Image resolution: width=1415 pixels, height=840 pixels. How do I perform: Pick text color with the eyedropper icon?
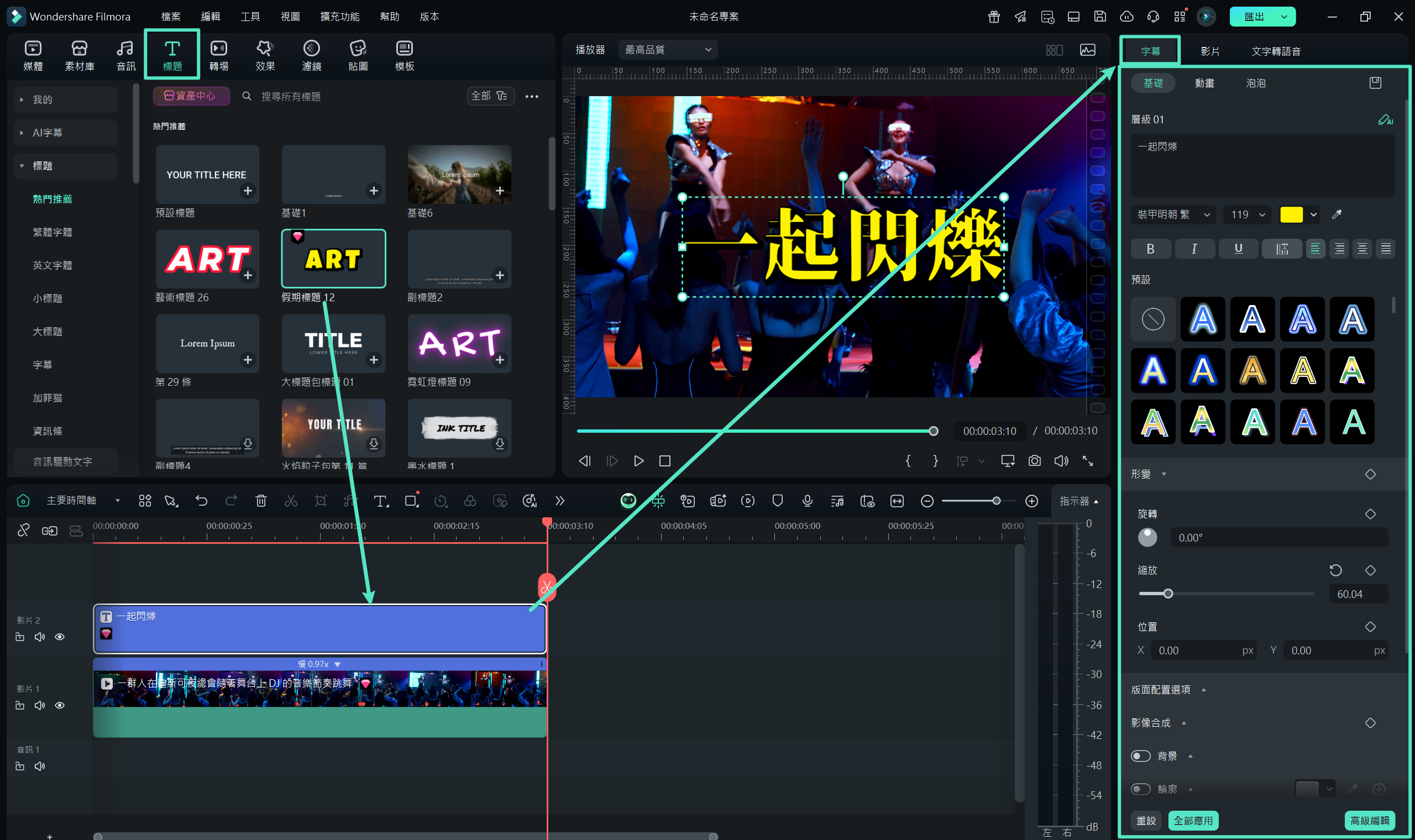pyautogui.click(x=1337, y=214)
